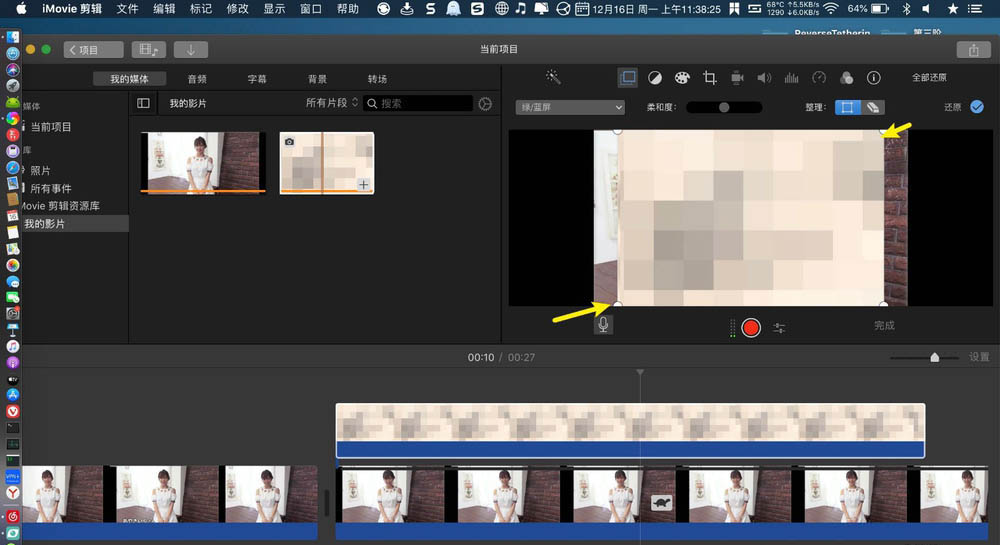Image resolution: width=1000 pixels, height=545 pixels.
Task: Select the crop-frame cleanup toggle
Action: point(847,107)
